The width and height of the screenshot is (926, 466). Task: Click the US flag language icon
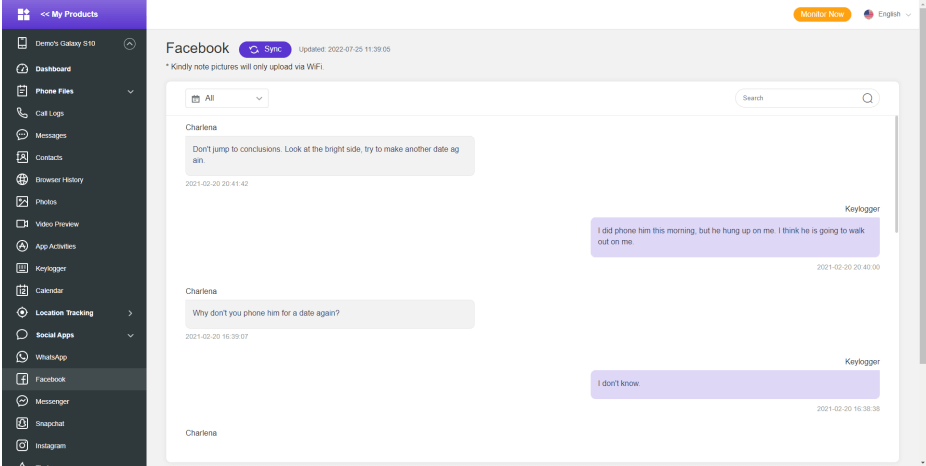tap(869, 14)
